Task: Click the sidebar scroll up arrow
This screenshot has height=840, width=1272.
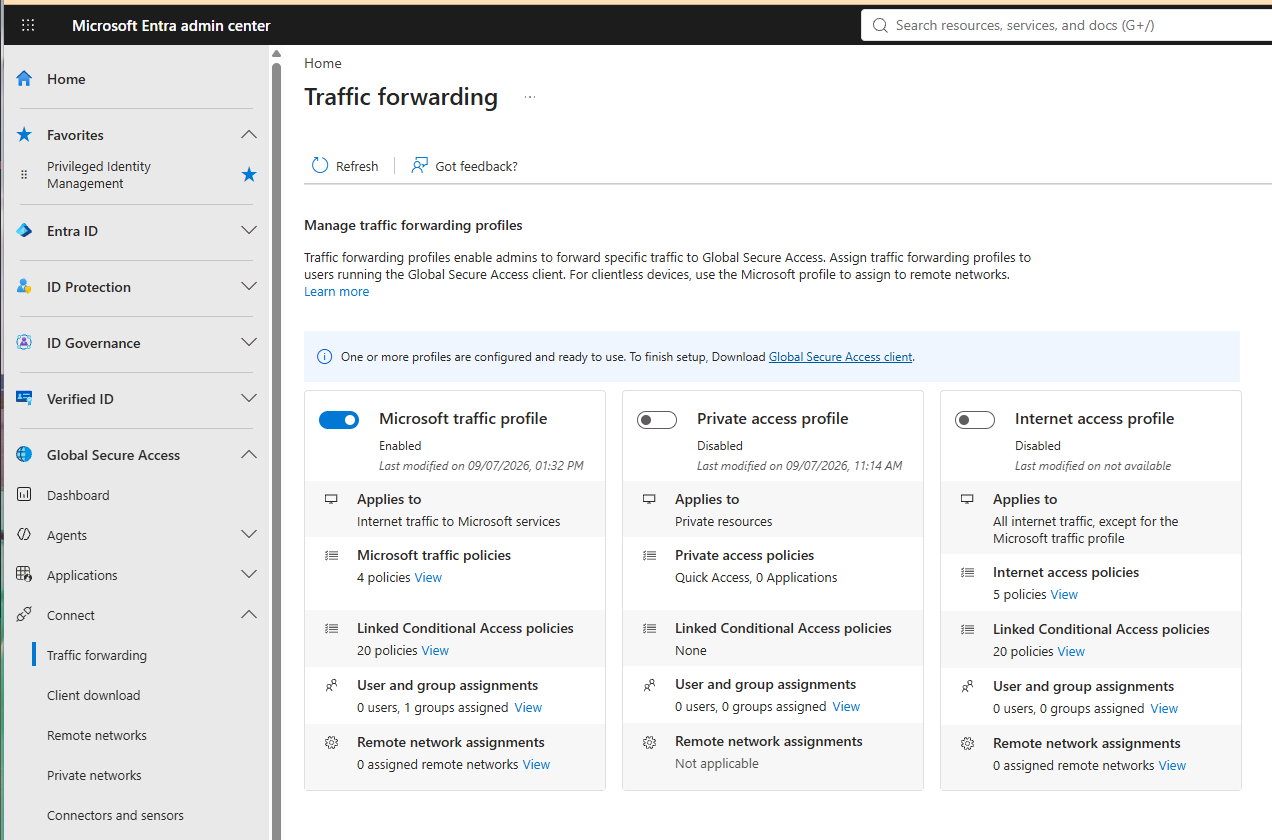Action: point(276,53)
